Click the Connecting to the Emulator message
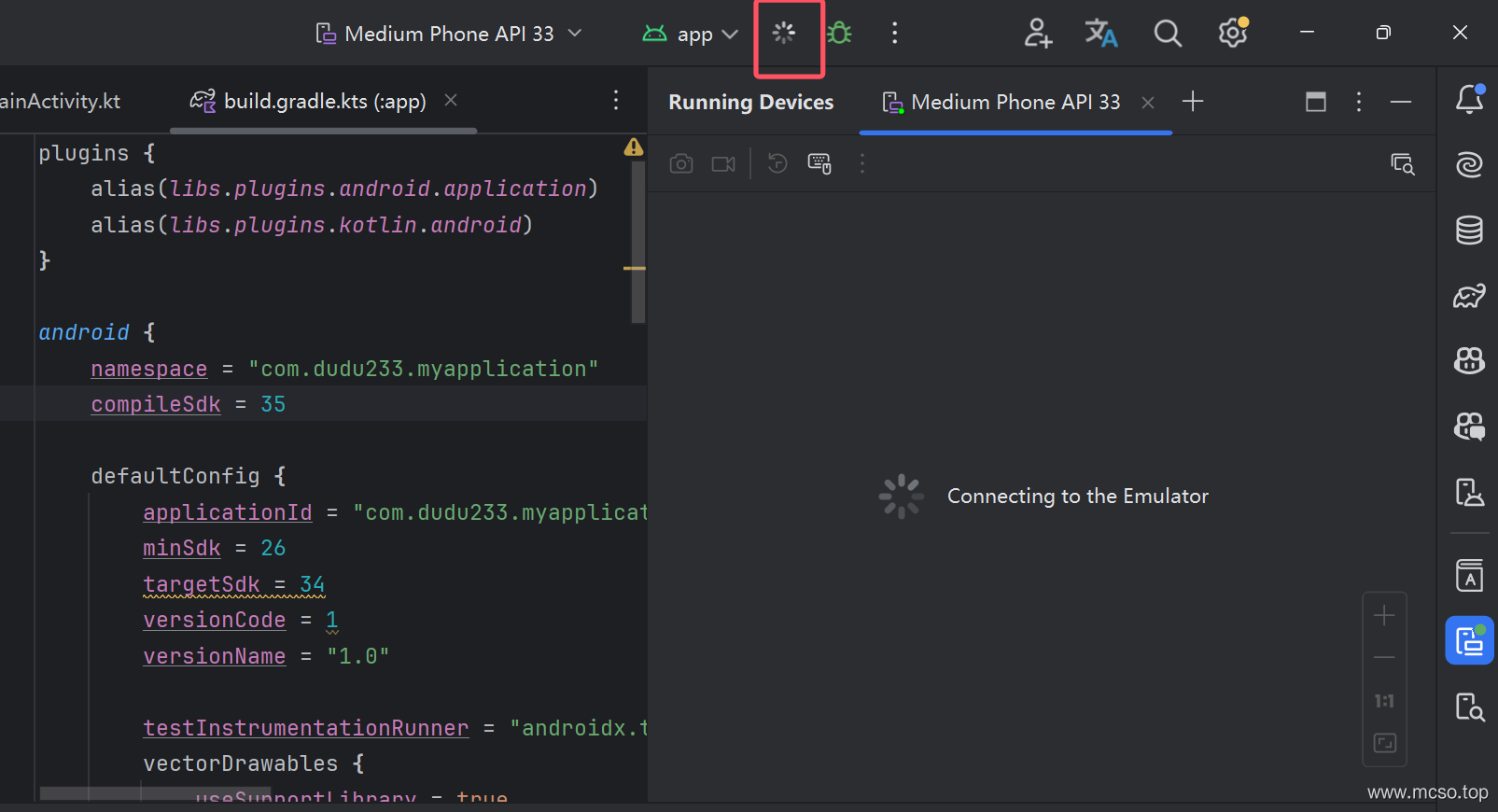The height and width of the screenshot is (812, 1498). (x=1078, y=497)
